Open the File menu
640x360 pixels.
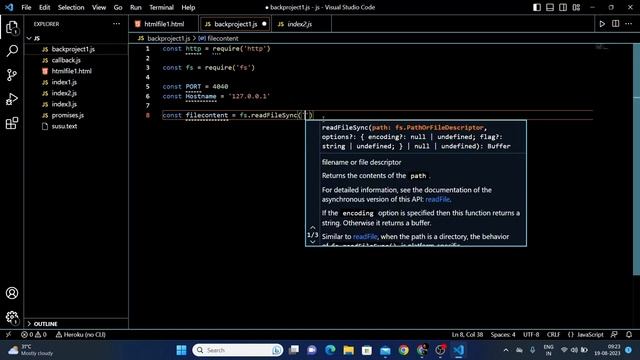(x=26, y=7)
